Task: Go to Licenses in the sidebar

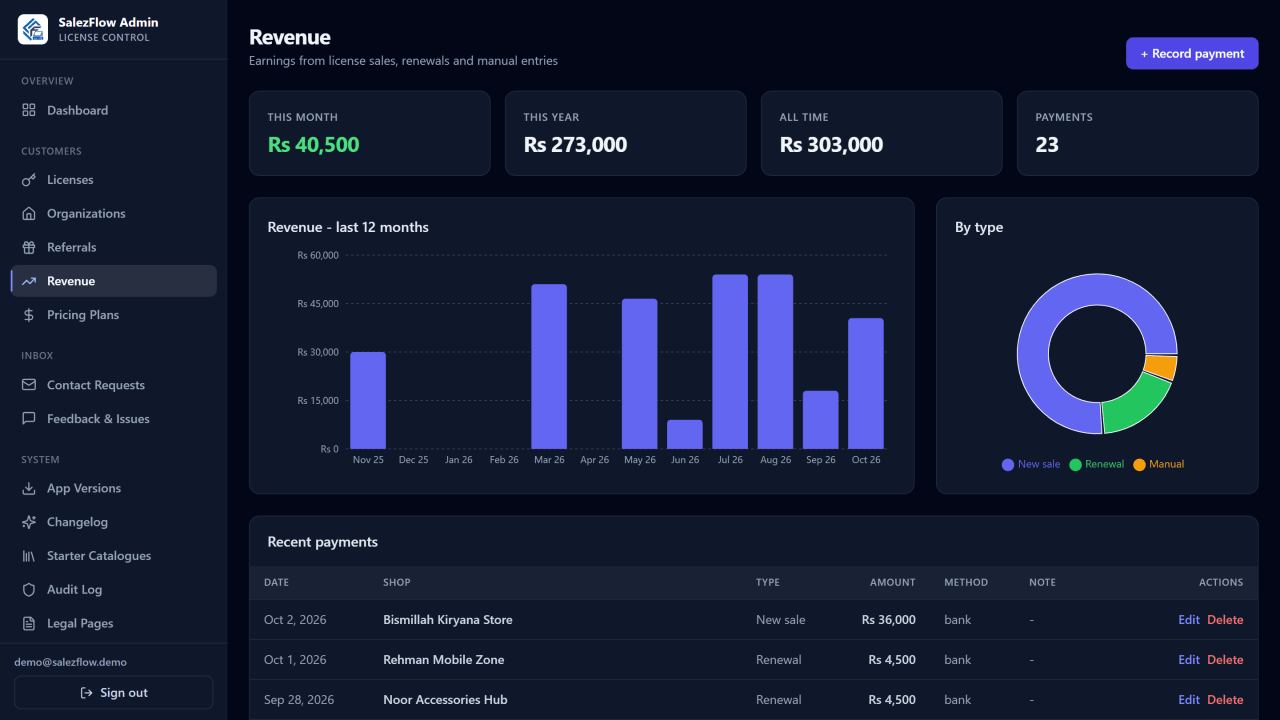Action: coord(114,180)
